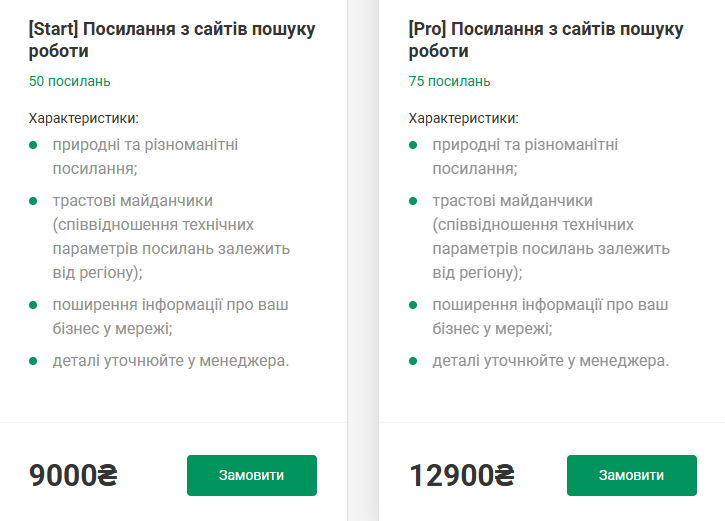Click 'деталі уточнюйте' bullet dot in Start card
This screenshot has width=725, height=521.
[33, 360]
